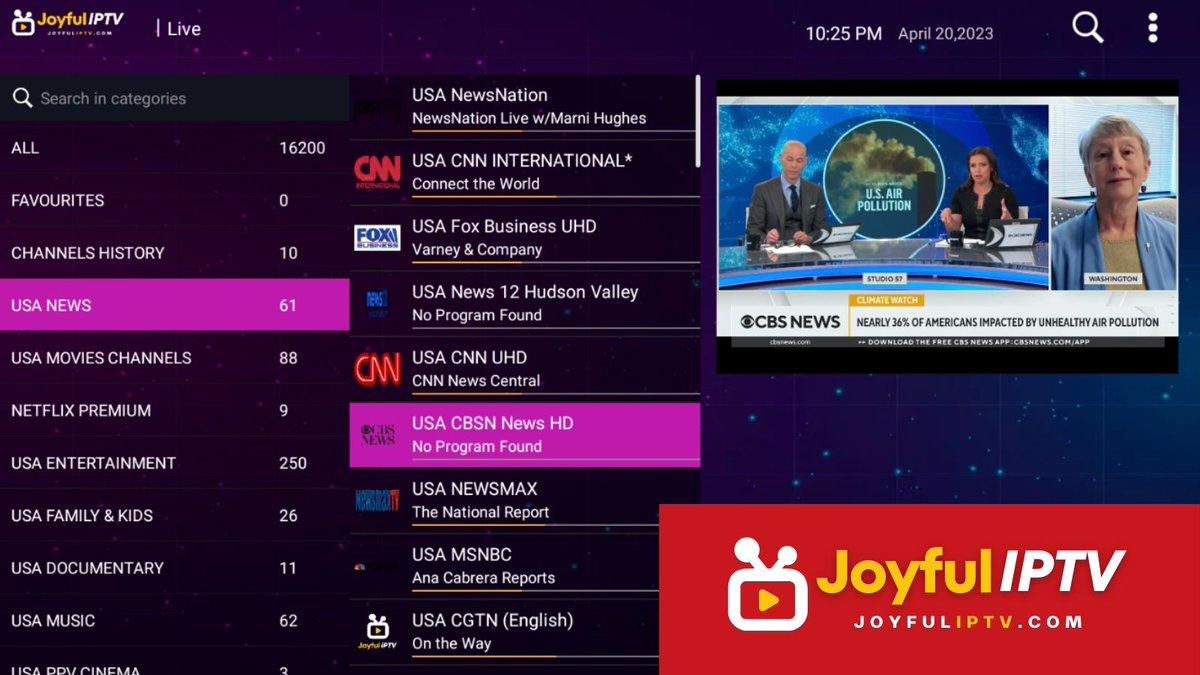Click the 16200 count beside ALL

click(x=302, y=148)
